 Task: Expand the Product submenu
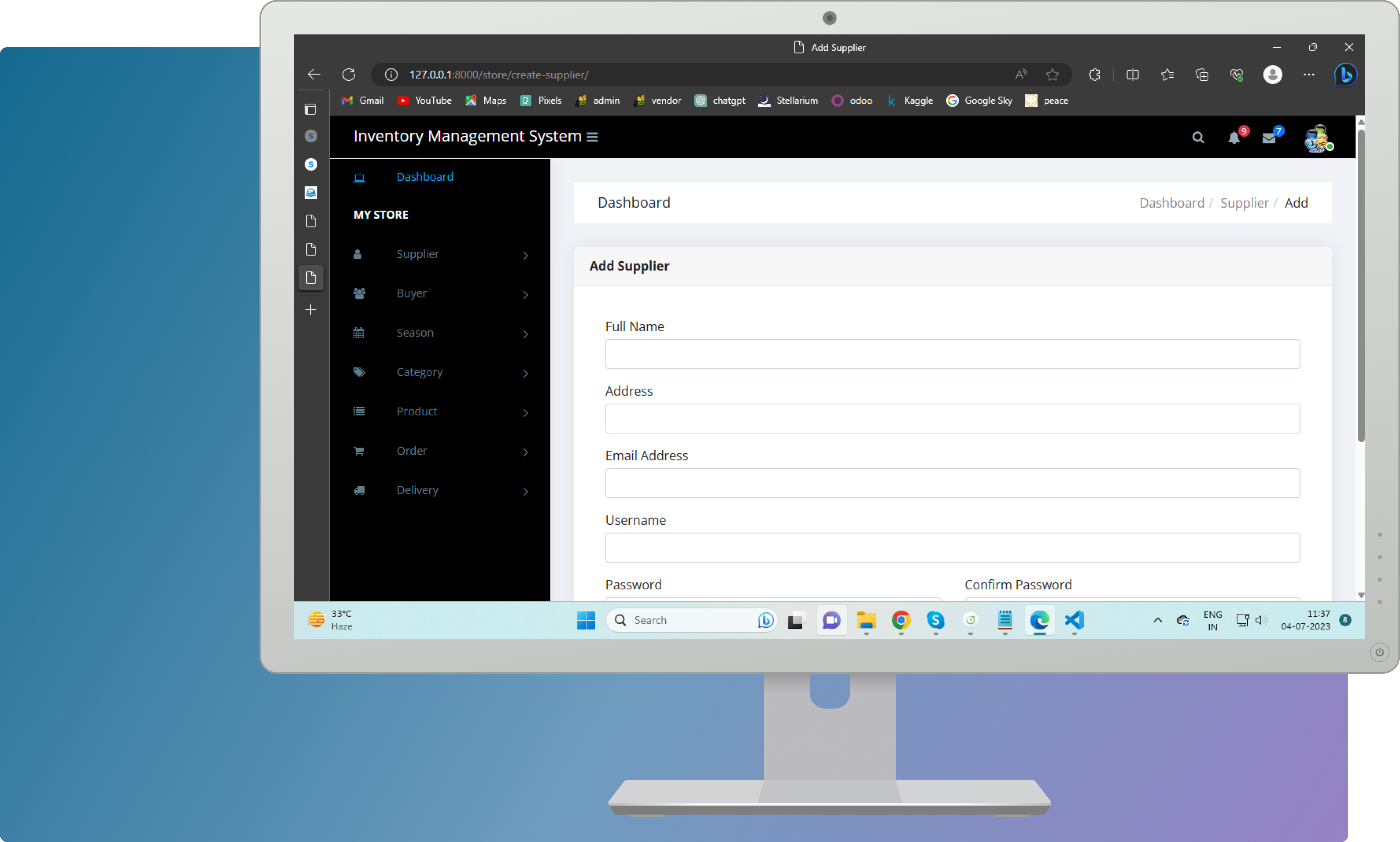pyautogui.click(x=441, y=411)
